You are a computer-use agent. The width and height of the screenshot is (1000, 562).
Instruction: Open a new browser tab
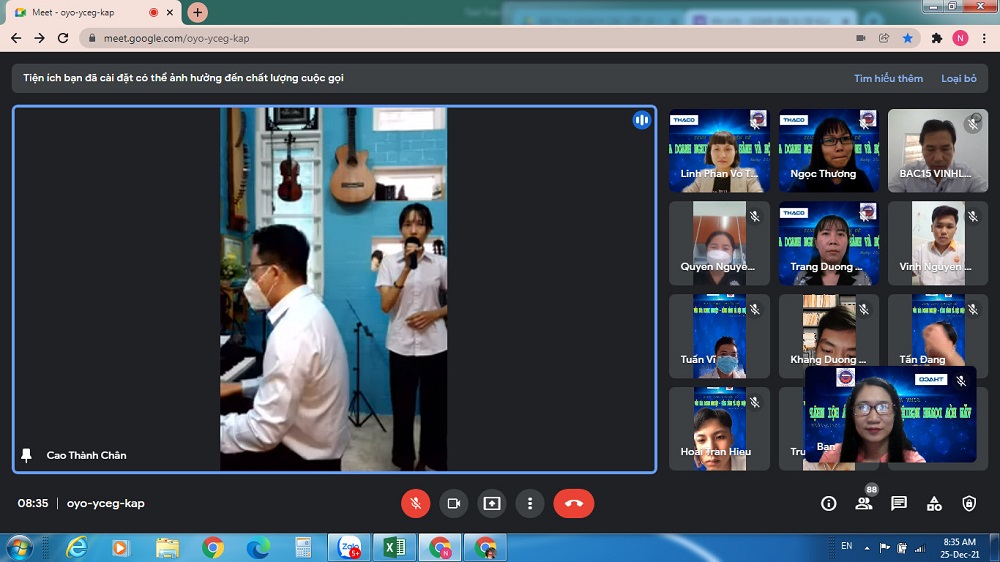point(198,12)
